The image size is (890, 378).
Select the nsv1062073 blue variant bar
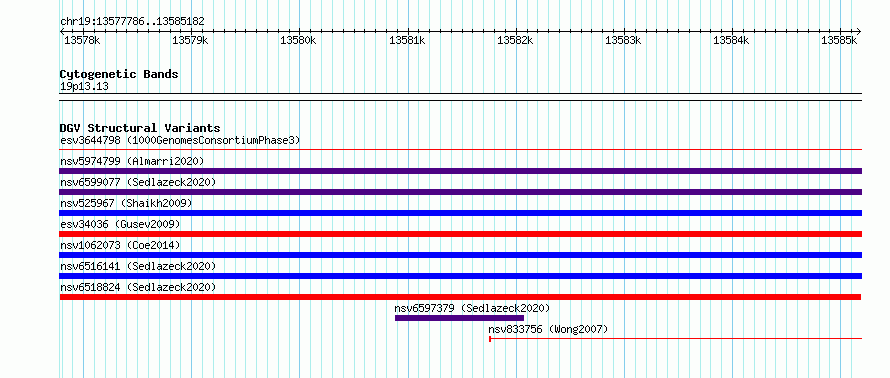coord(460,255)
